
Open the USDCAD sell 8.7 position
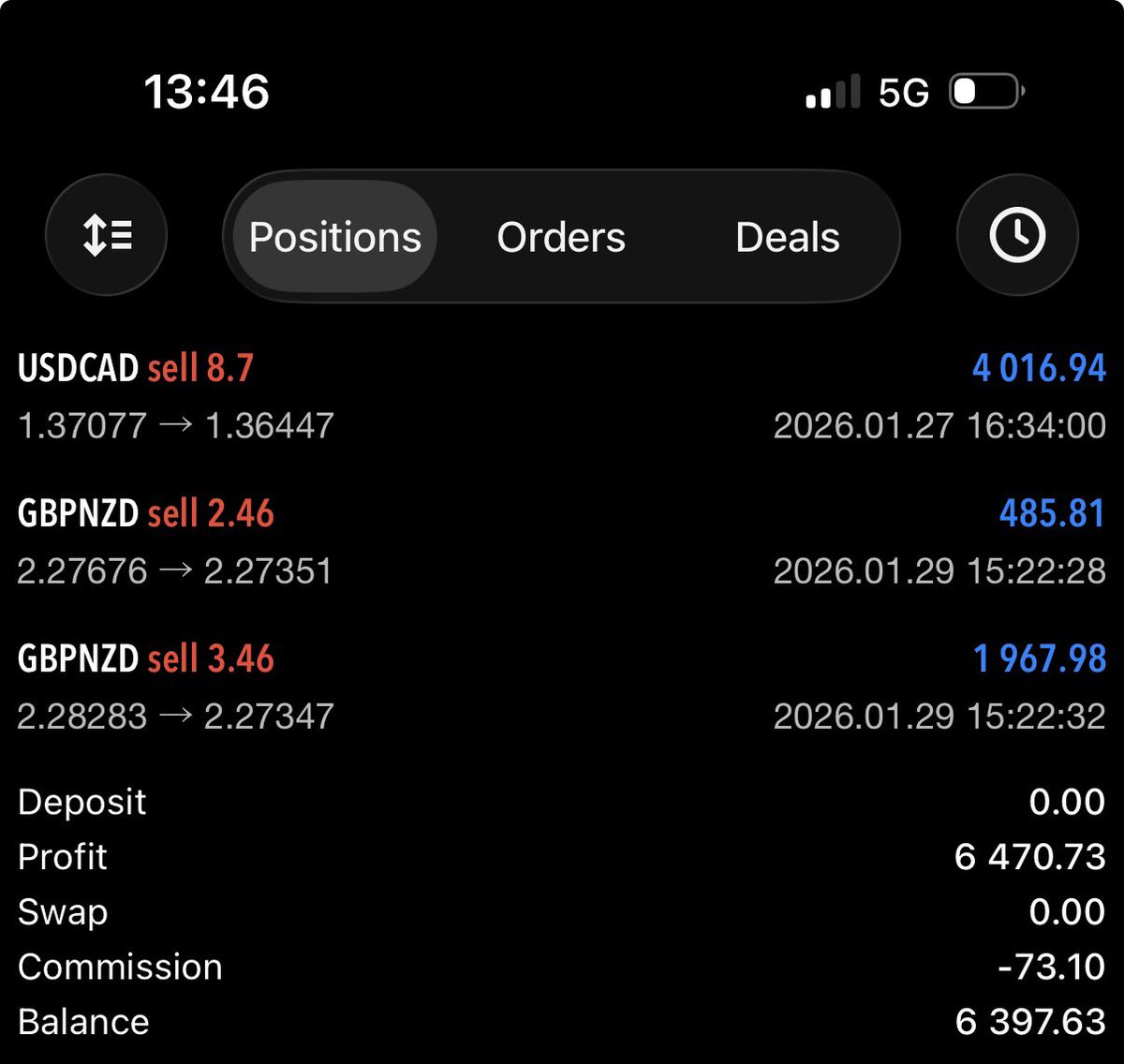(562, 395)
